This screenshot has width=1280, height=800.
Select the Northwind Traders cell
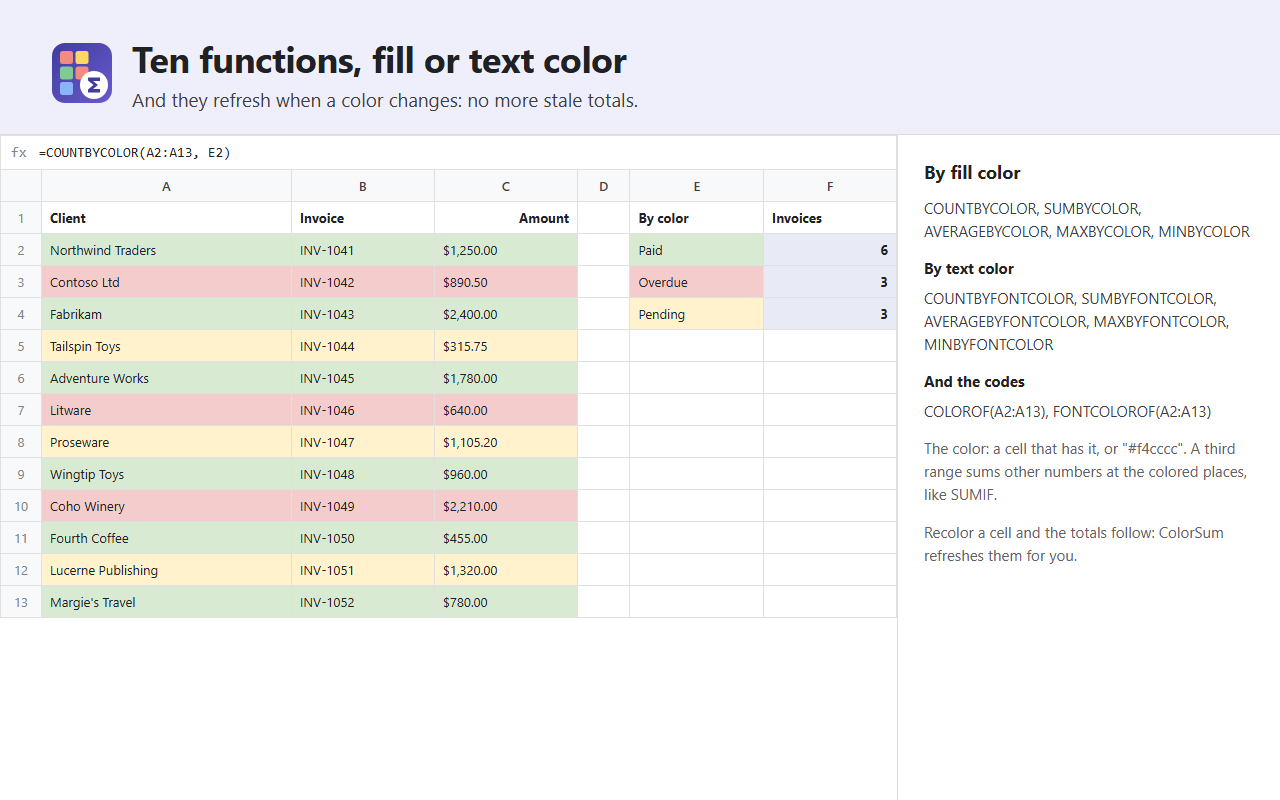pyautogui.click(x=166, y=250)
